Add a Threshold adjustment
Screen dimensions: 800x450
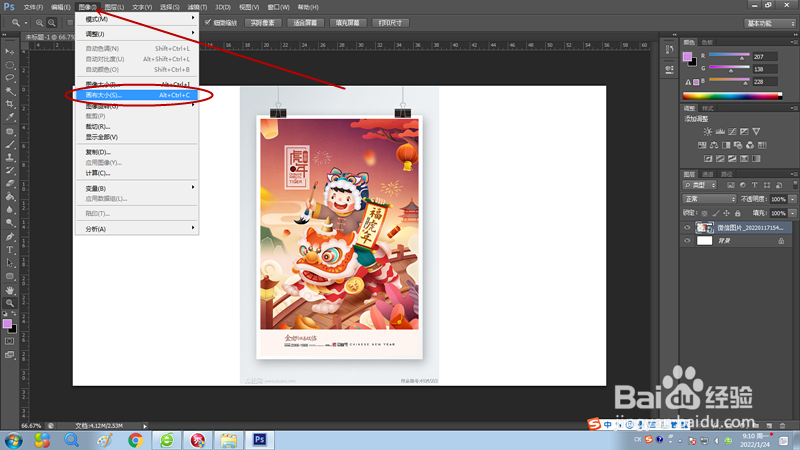pos(732,159)
